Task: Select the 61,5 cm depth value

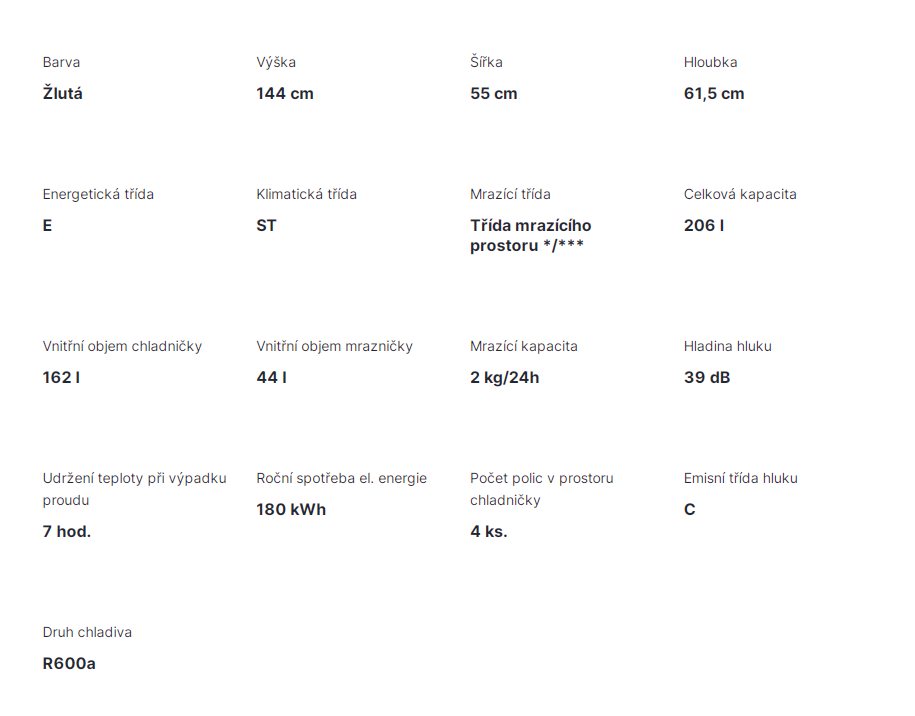Action: point(714,94)
